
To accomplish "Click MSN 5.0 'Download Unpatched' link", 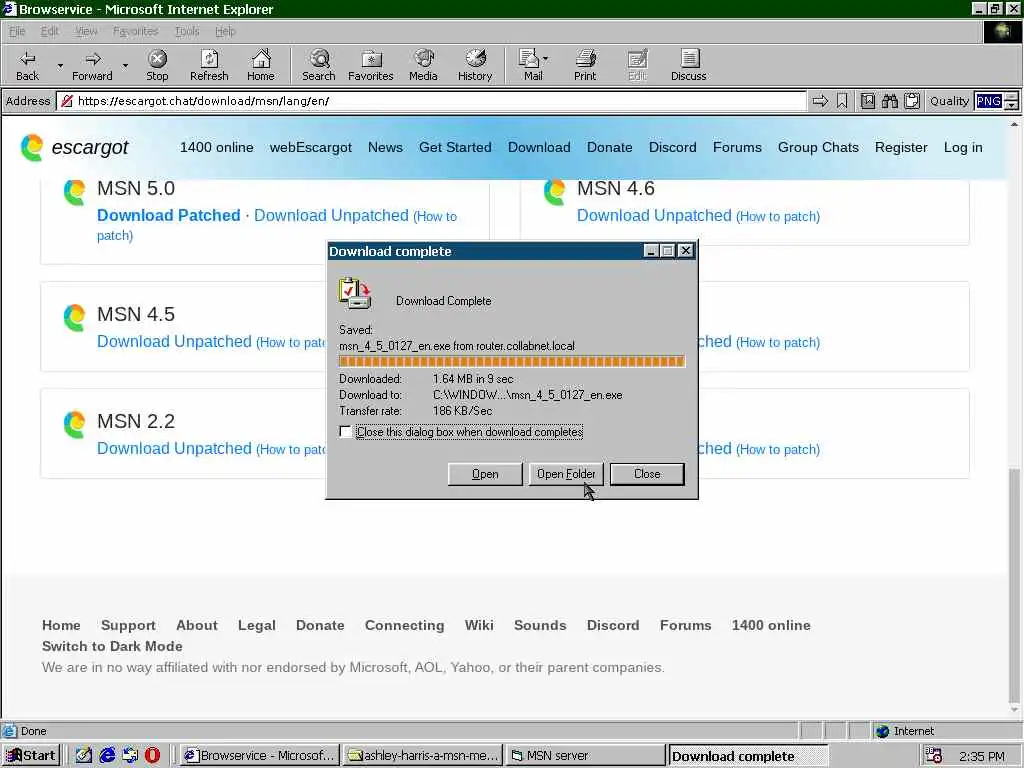I will pyautogui.click(x=331, y=216).
